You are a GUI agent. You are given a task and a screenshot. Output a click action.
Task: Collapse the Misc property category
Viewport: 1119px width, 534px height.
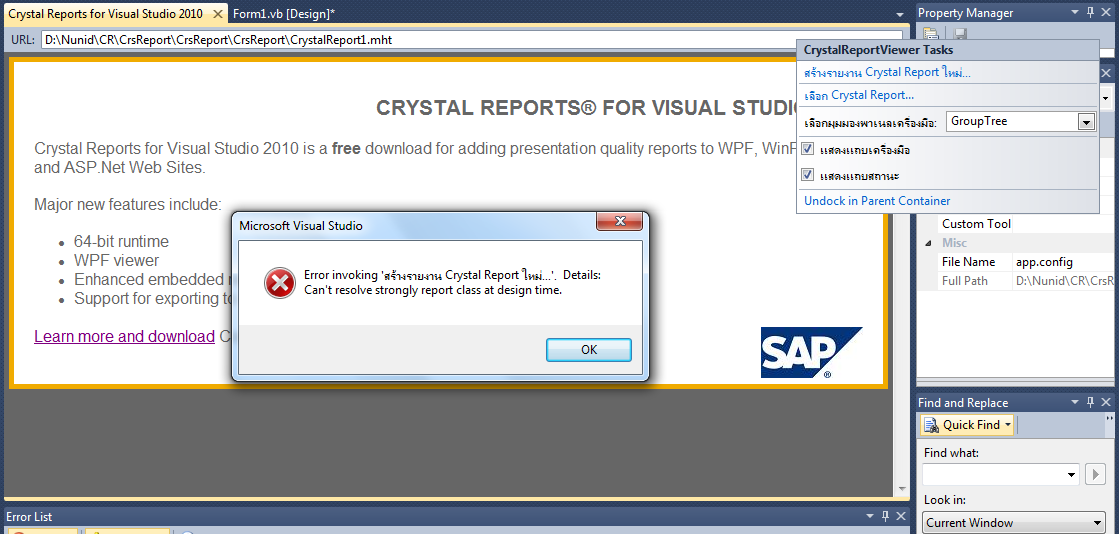(x=928, y=243)
